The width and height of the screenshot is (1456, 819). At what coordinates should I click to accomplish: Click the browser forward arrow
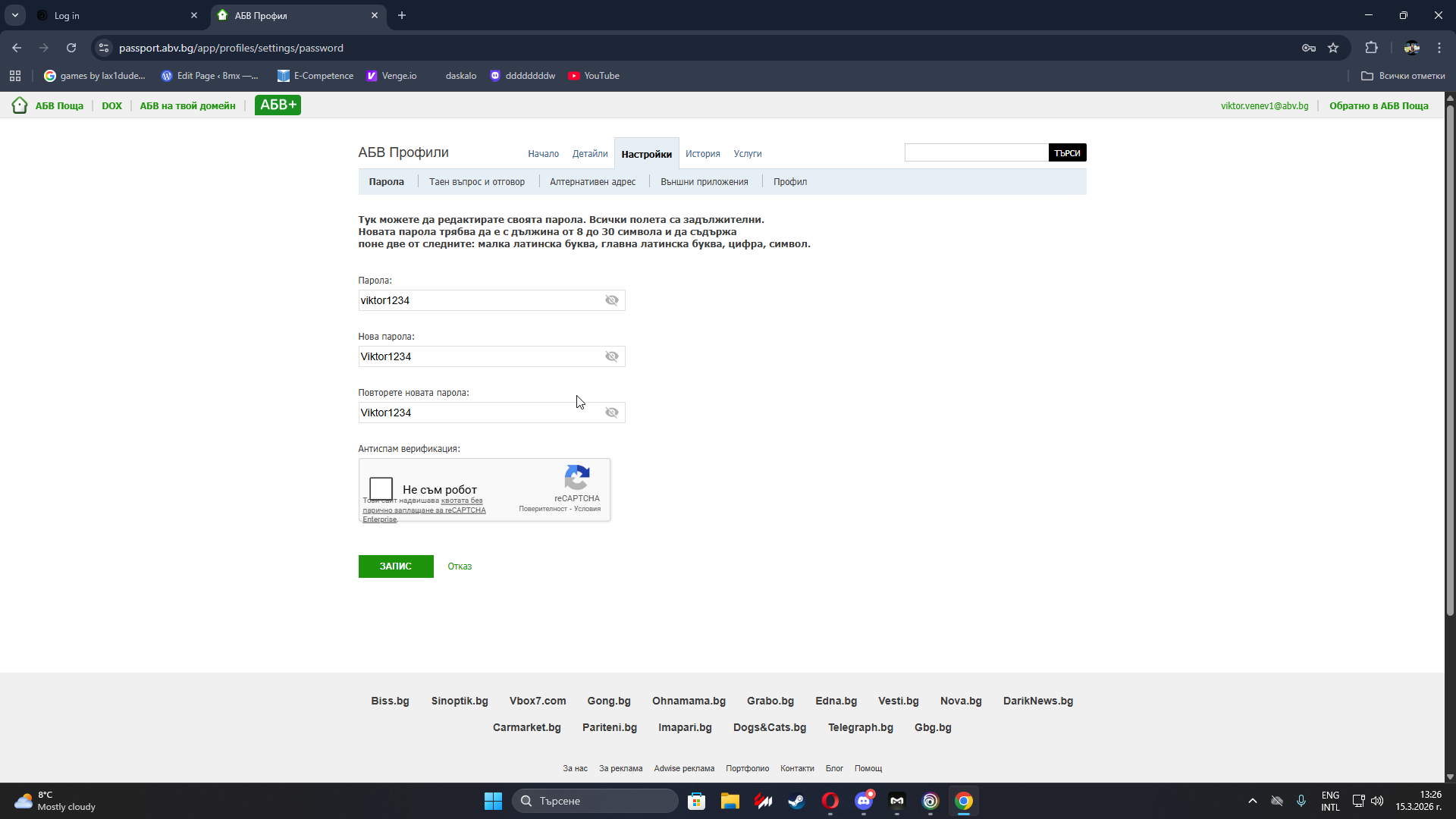(x=44, y=48)
